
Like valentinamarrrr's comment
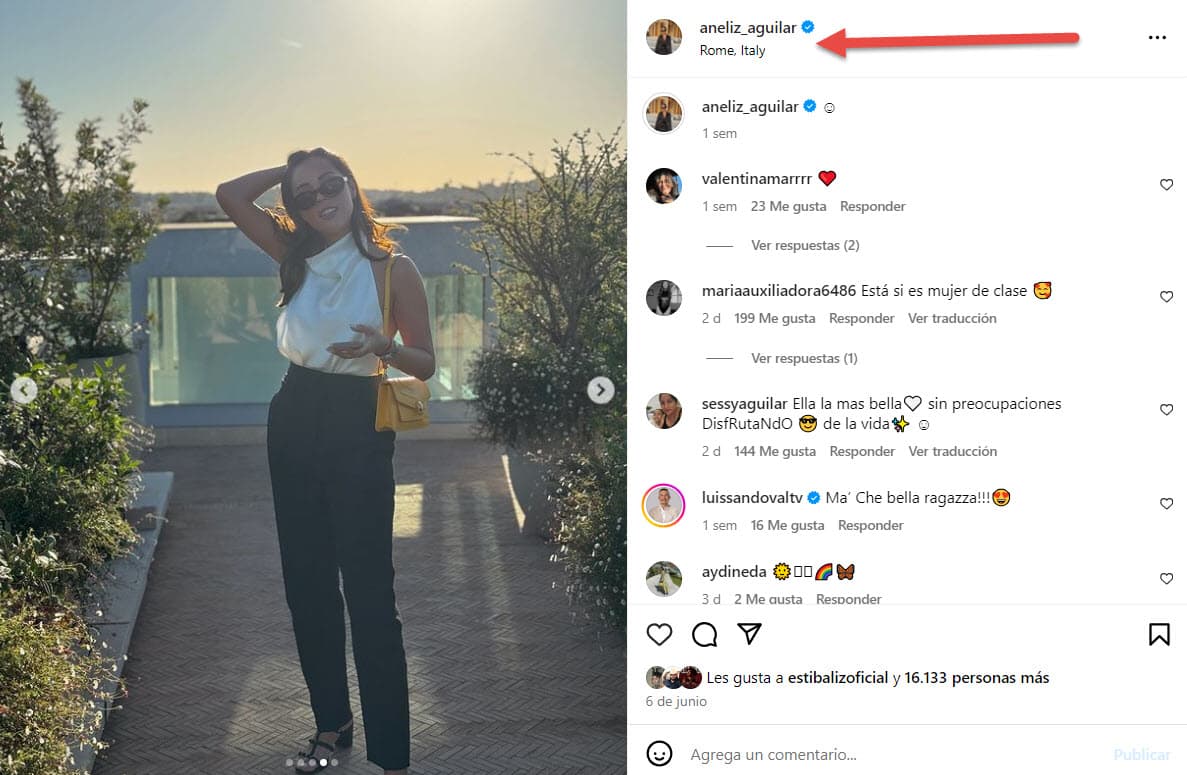[1166, 185]
